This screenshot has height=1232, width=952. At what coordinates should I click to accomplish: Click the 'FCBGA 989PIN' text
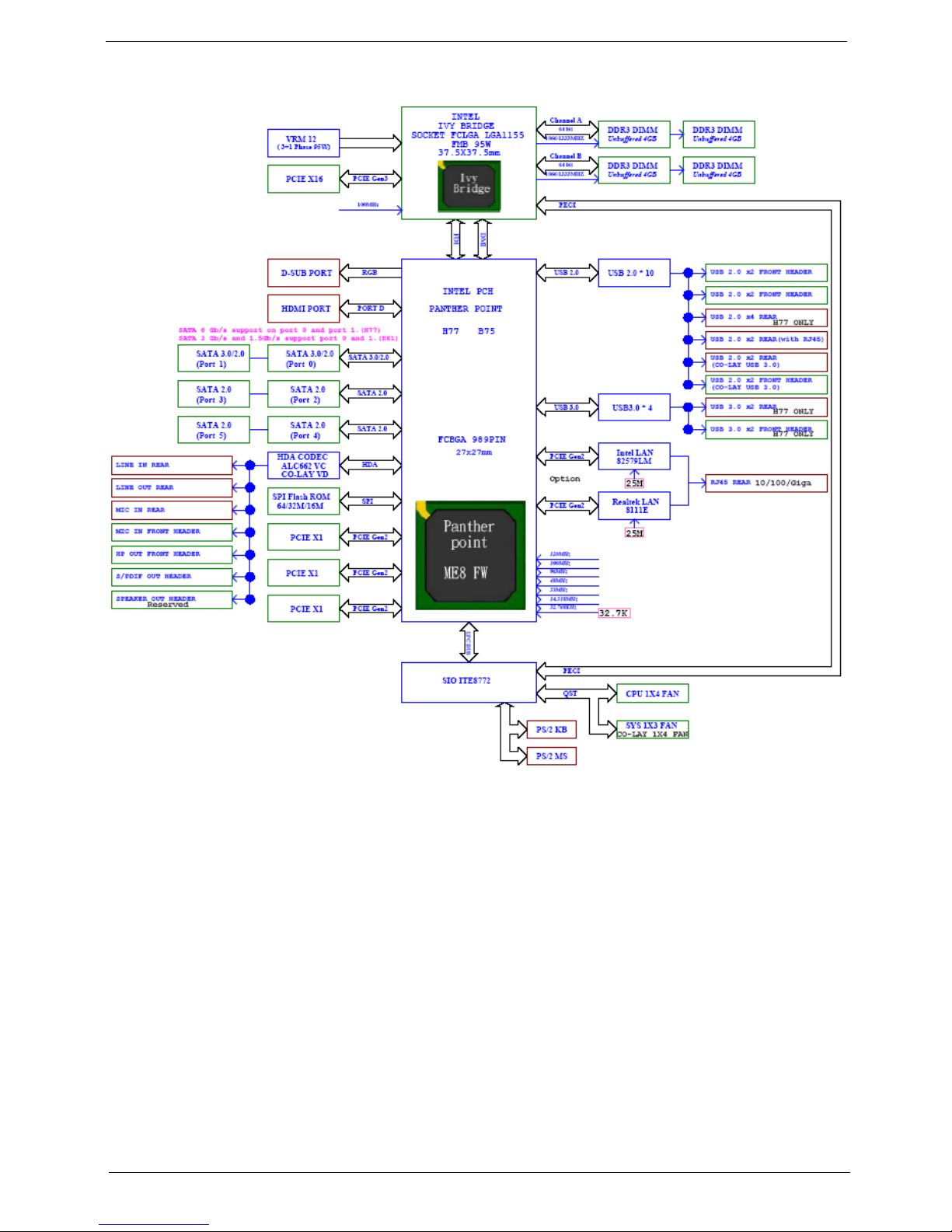[x=472, y=440]
